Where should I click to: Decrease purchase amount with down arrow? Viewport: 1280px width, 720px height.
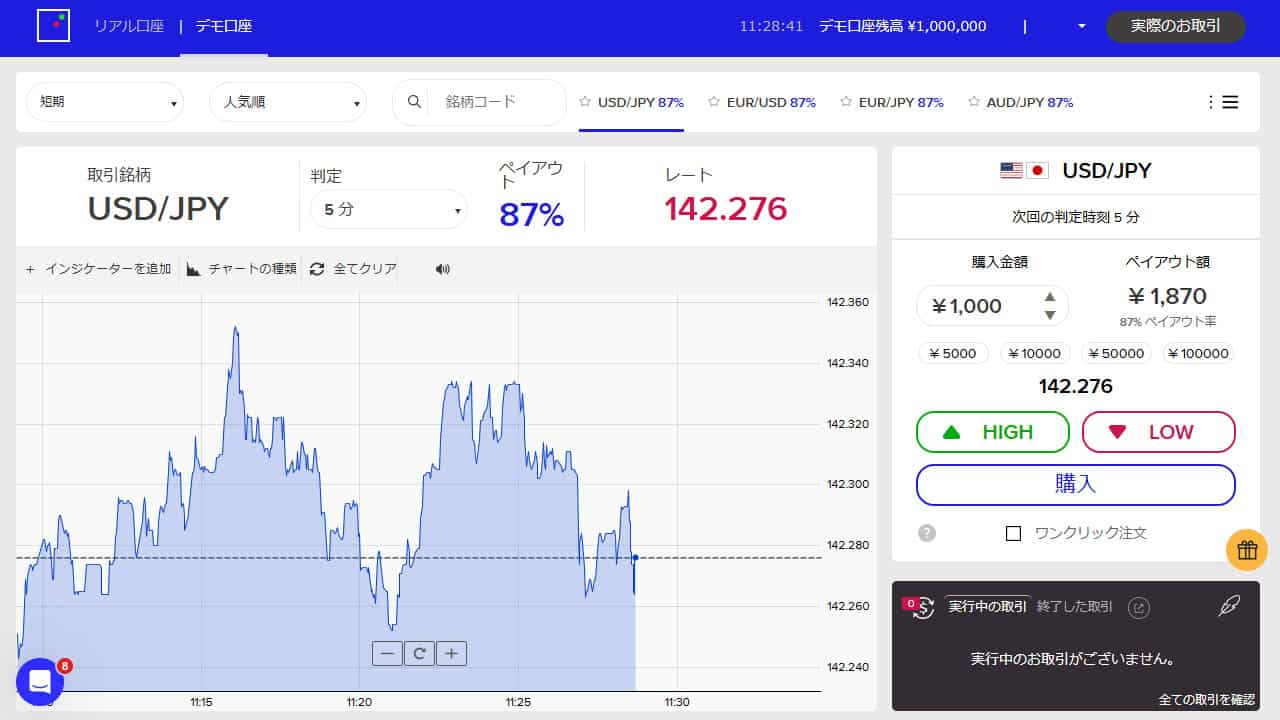click(1050, 315)
